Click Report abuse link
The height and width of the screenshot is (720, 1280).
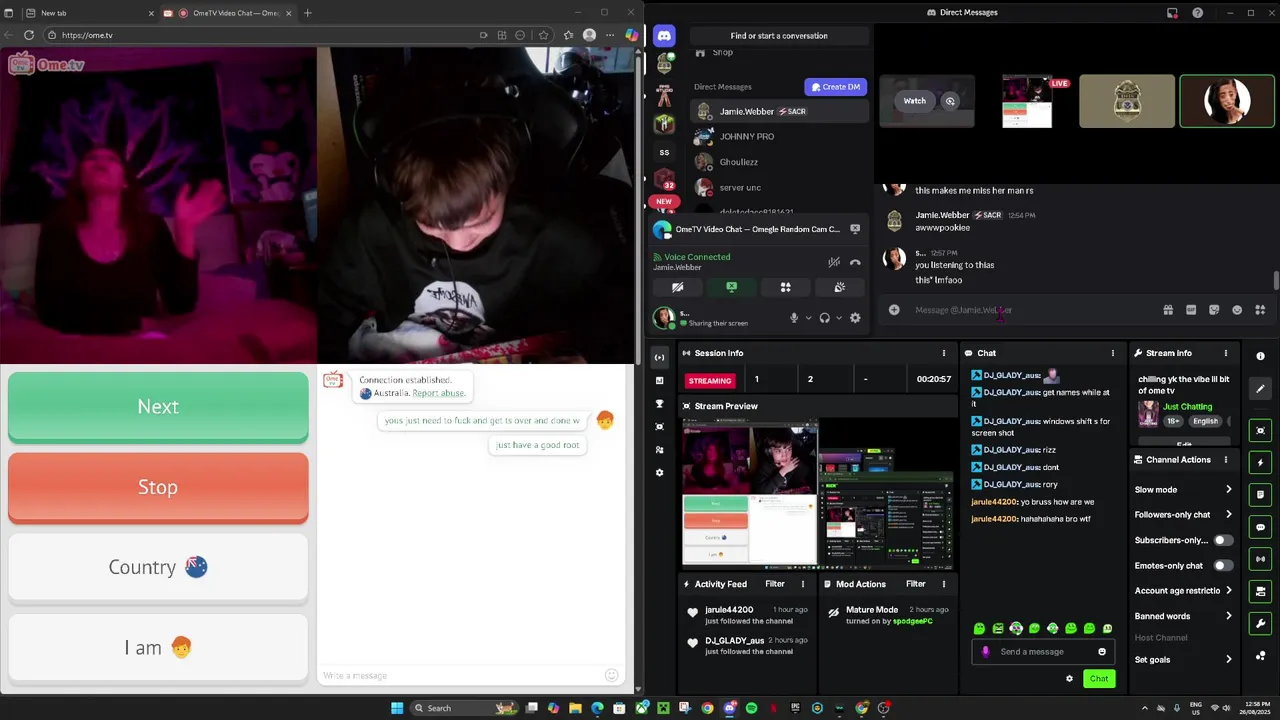(x=438, y=394)
